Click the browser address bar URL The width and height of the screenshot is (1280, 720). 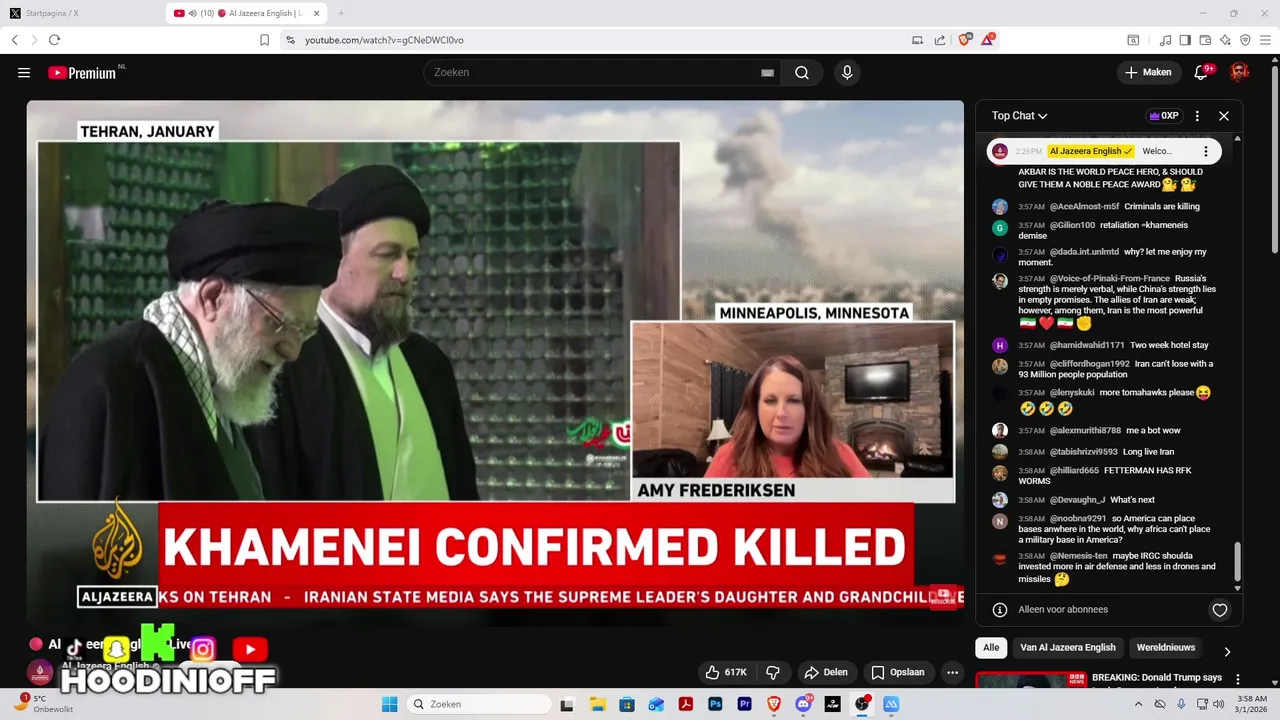(x=384, y=40)
